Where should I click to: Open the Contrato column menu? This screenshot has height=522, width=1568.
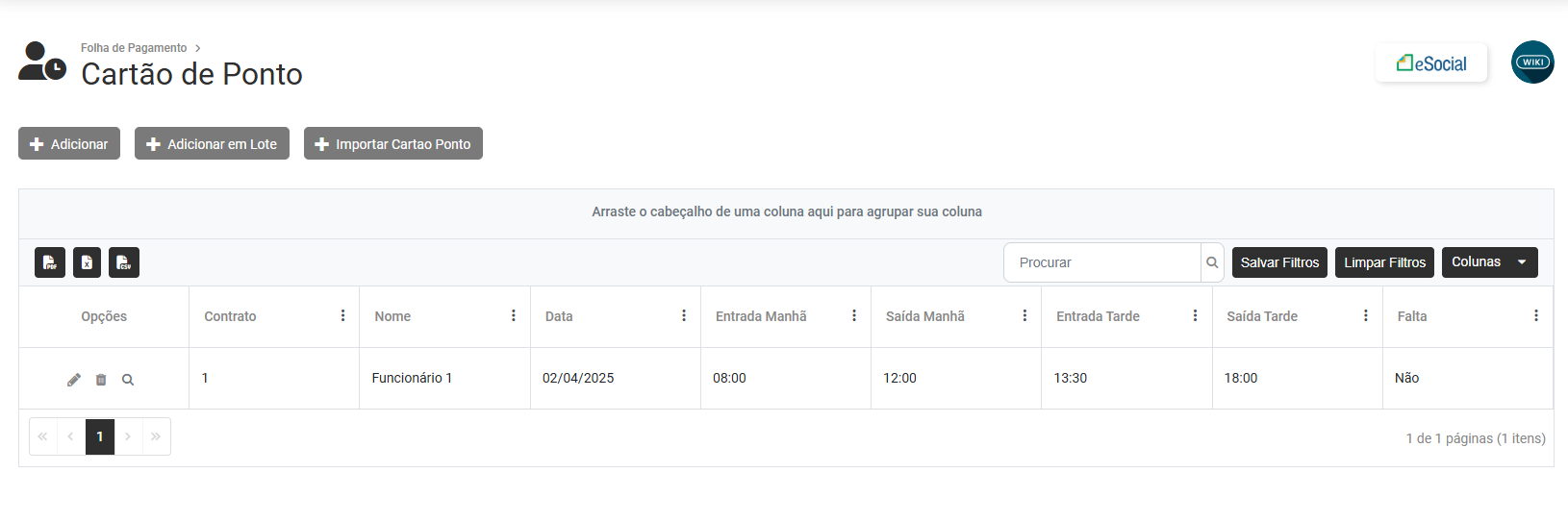[343, 315]
